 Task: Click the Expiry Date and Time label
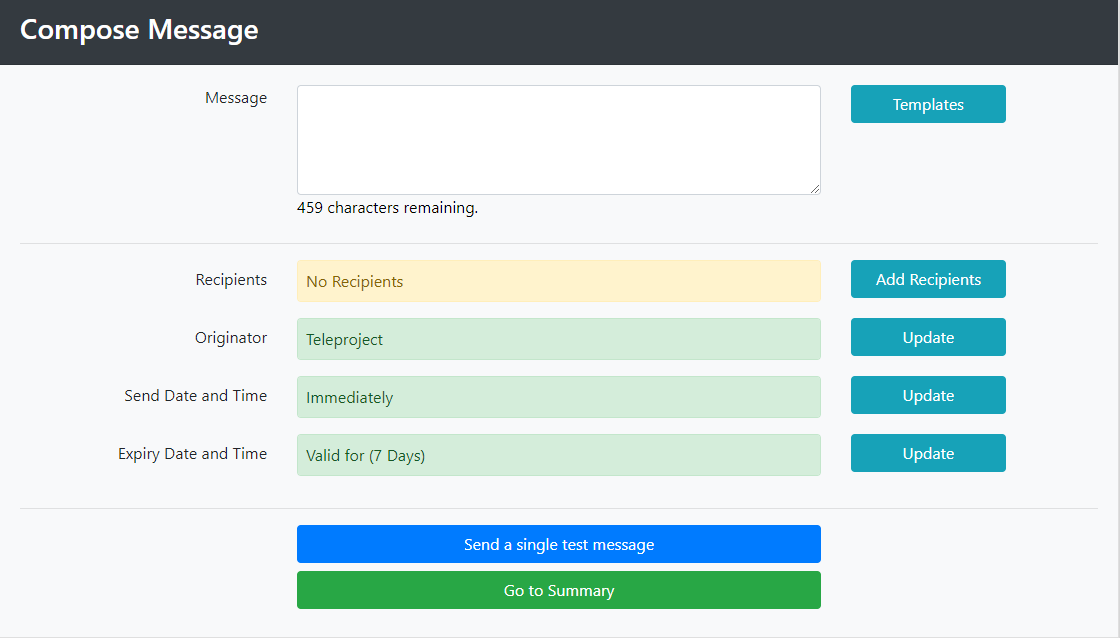point(193,454)
